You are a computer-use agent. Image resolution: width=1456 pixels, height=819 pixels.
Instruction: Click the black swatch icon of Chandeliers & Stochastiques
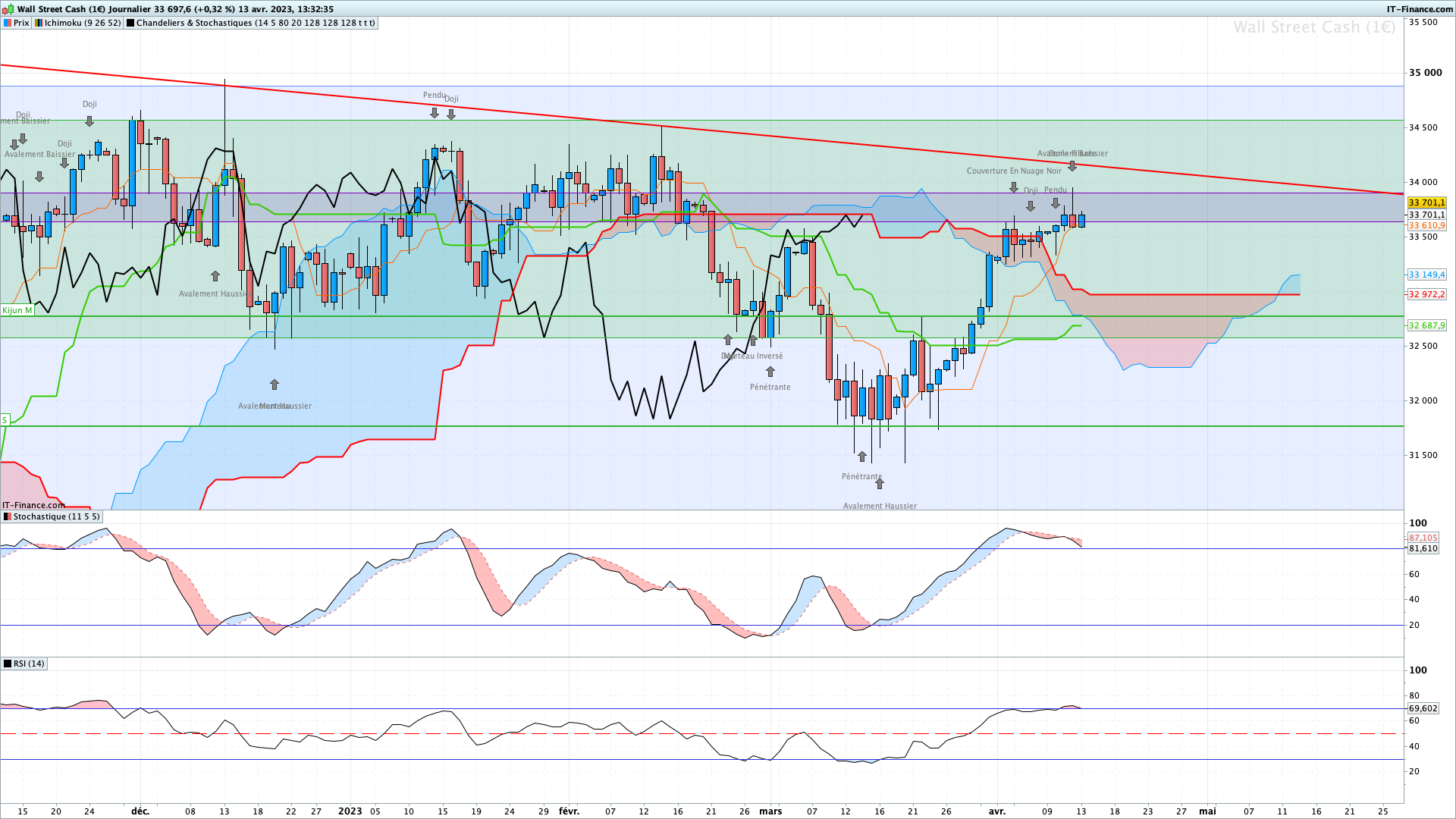pos(130,23)
